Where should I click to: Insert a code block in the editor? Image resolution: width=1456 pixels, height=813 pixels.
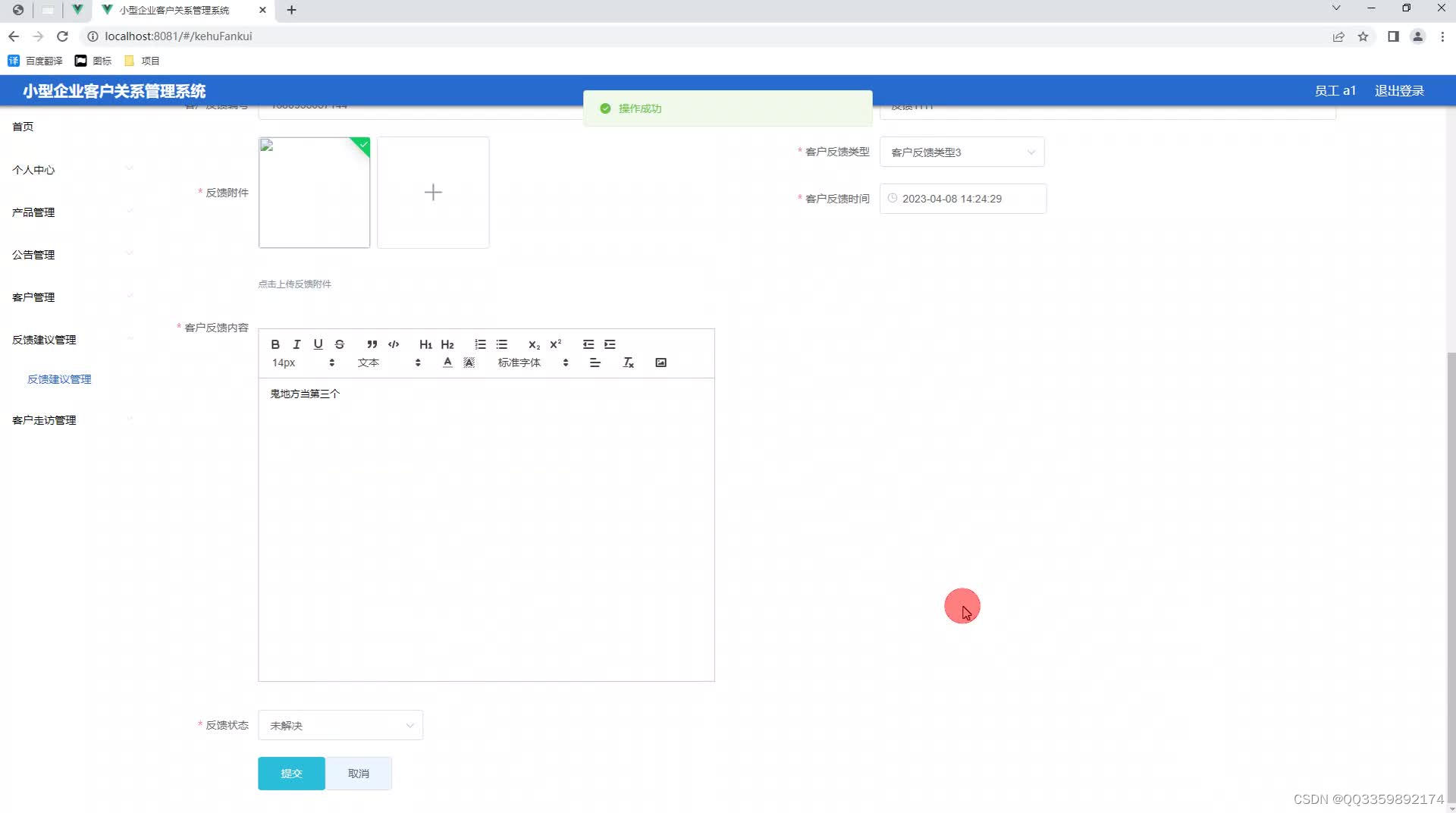[394, 344]
